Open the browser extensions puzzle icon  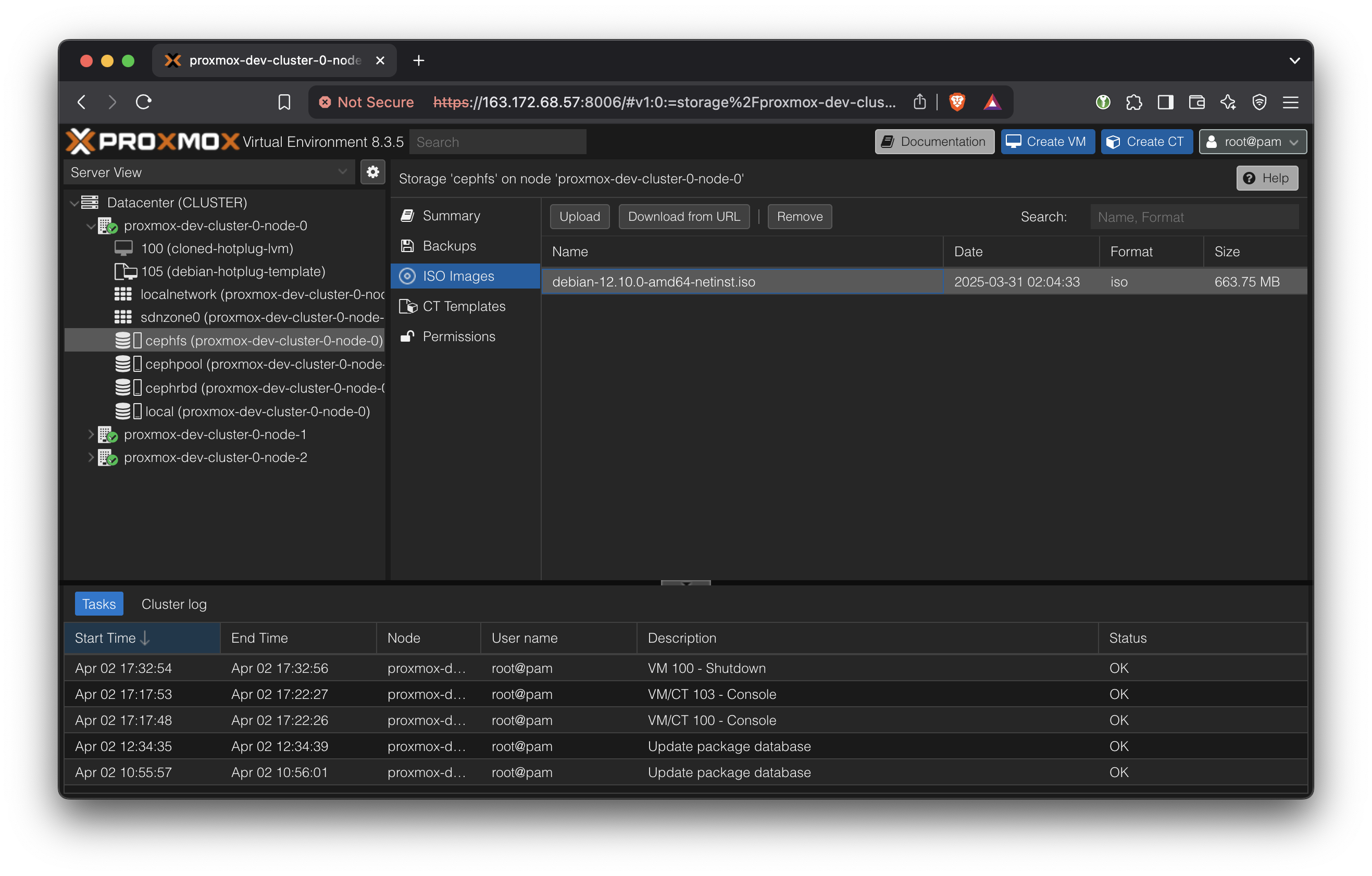[x=1134, y=102]
